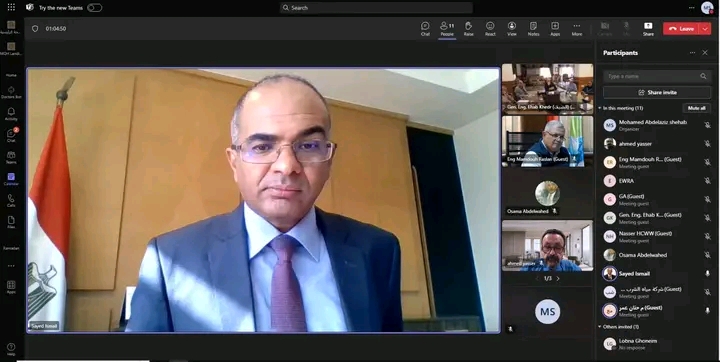720x362 pixels.
Task: Open Activity in the left sidebar
Action: pos(11,114)
